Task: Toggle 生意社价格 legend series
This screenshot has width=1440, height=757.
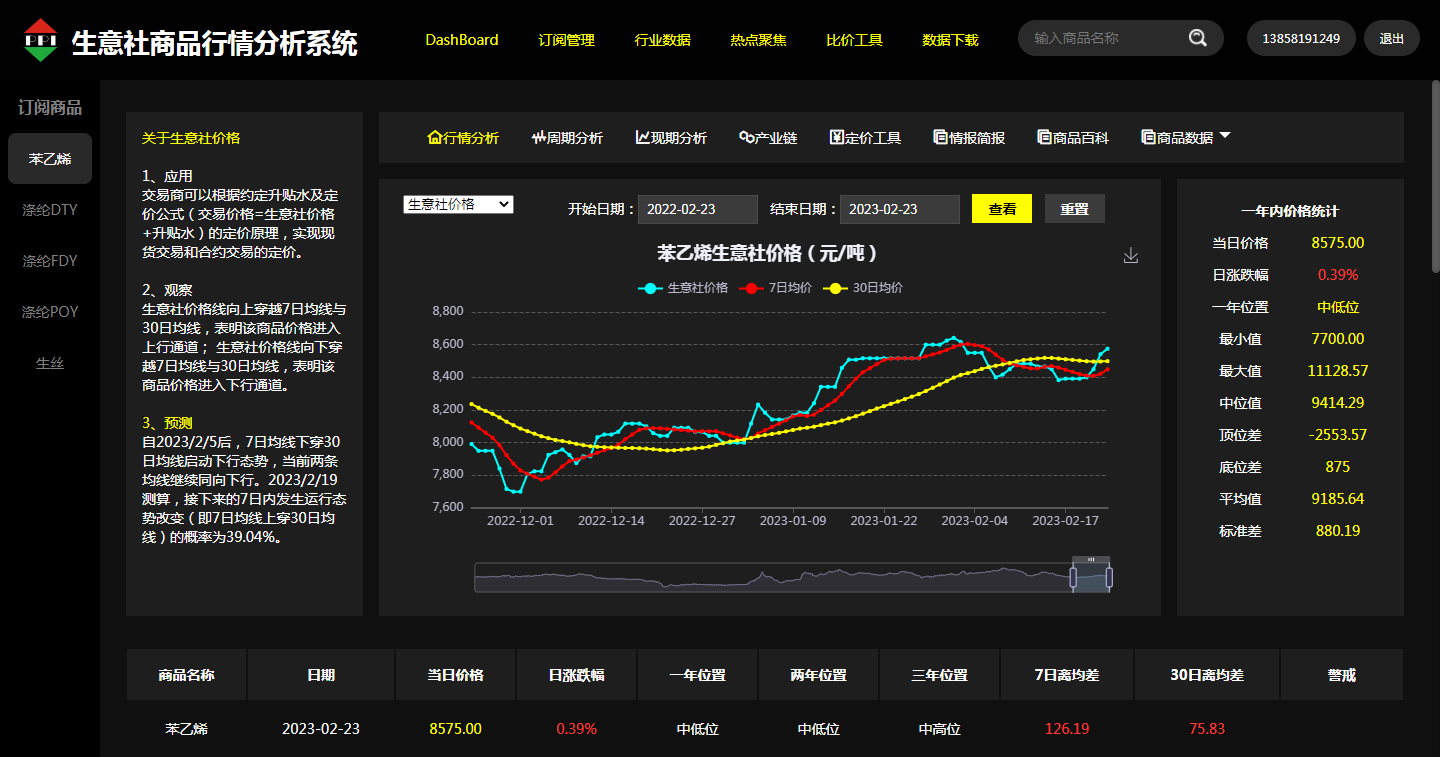Action: pos(683,288)
